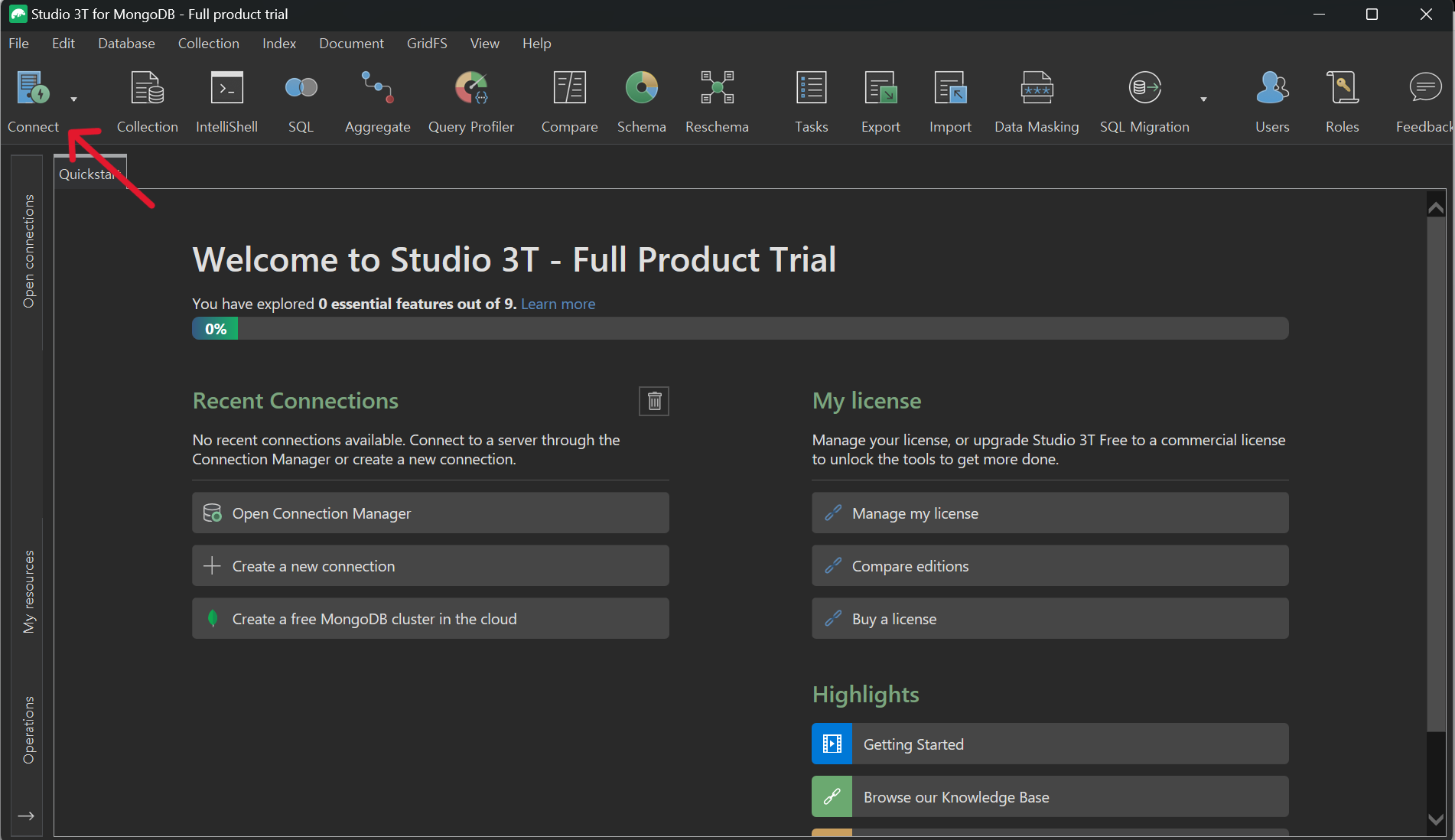Click the scrollbar down arrow
This screenshot has height=840, width=1455.
pyautogui.click(x=1436, y=819)
